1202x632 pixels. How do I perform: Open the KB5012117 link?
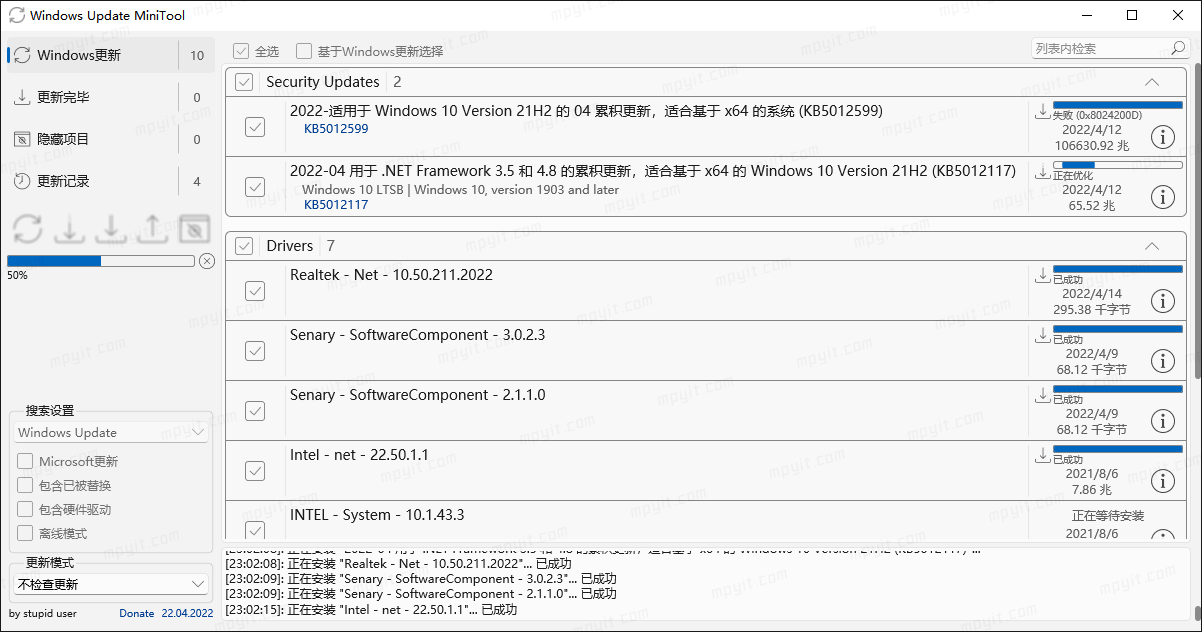point(336,204)
